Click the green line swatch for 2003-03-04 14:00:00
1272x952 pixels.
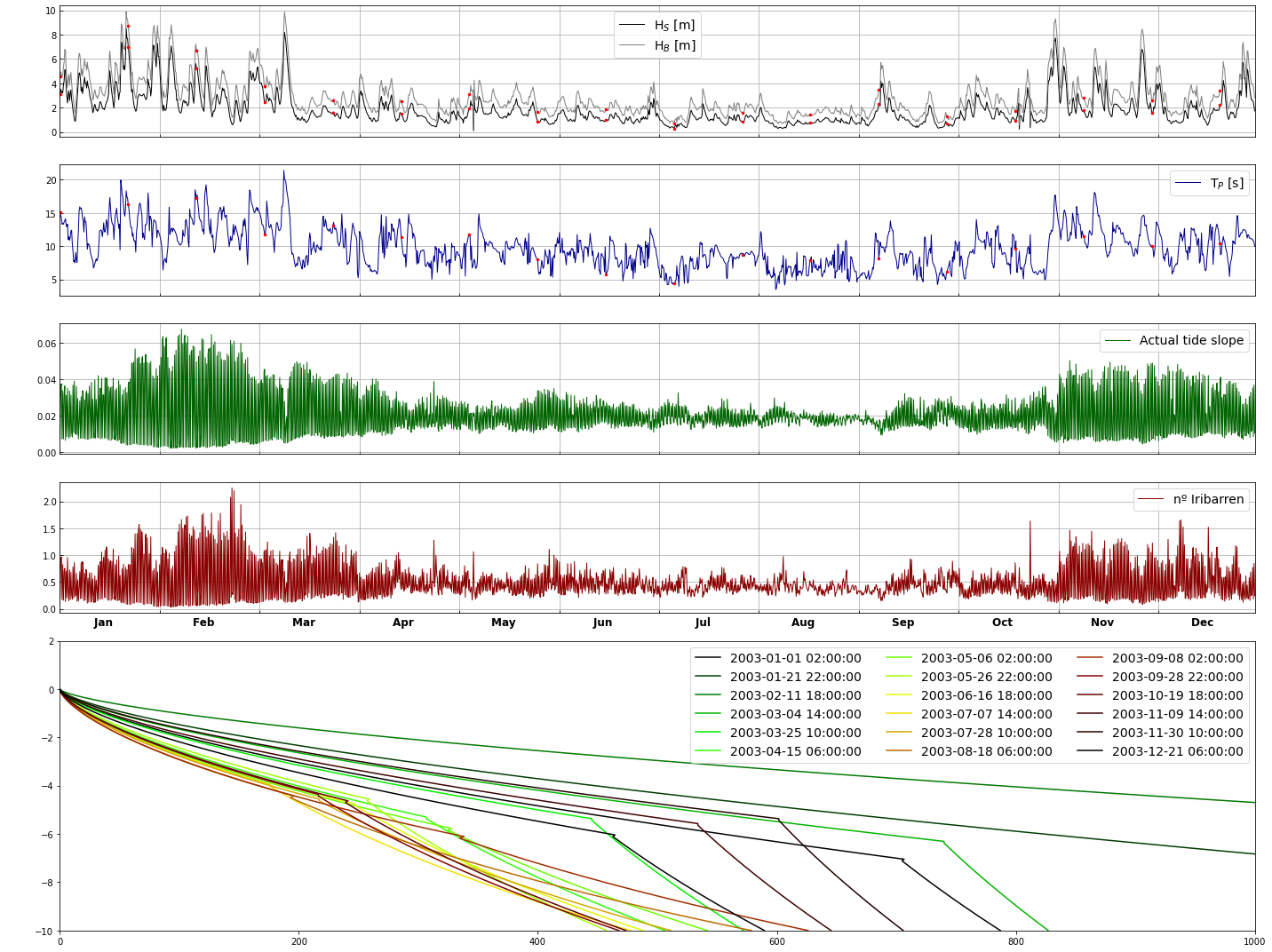708,715
